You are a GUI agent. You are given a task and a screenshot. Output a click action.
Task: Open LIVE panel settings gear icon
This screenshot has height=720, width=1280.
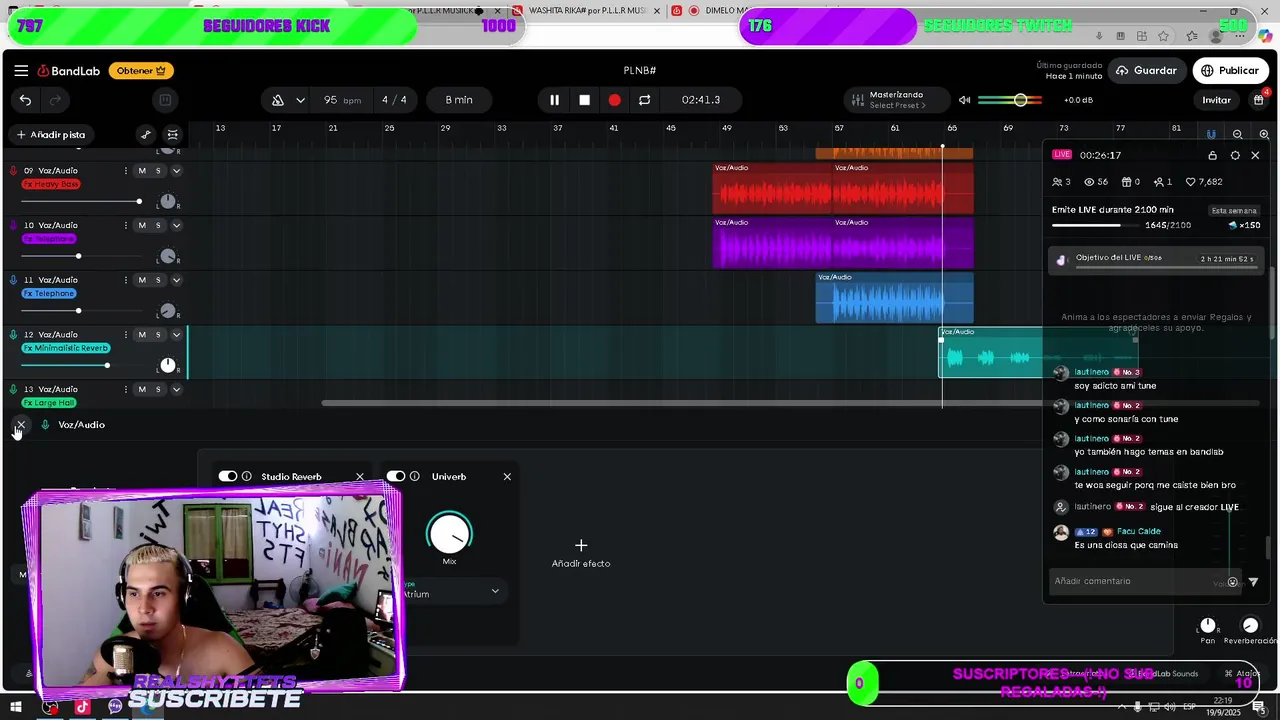[1235, 156]
